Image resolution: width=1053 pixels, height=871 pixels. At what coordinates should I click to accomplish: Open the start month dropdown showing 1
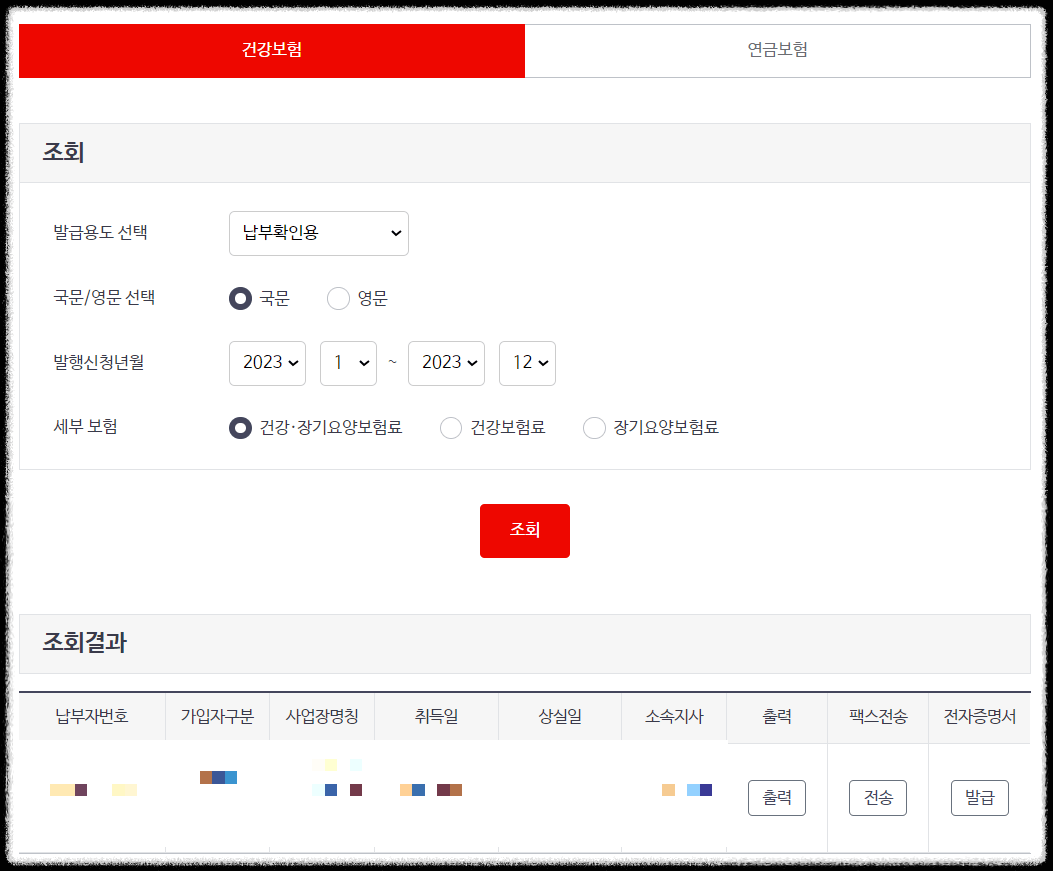coord(348,363)
